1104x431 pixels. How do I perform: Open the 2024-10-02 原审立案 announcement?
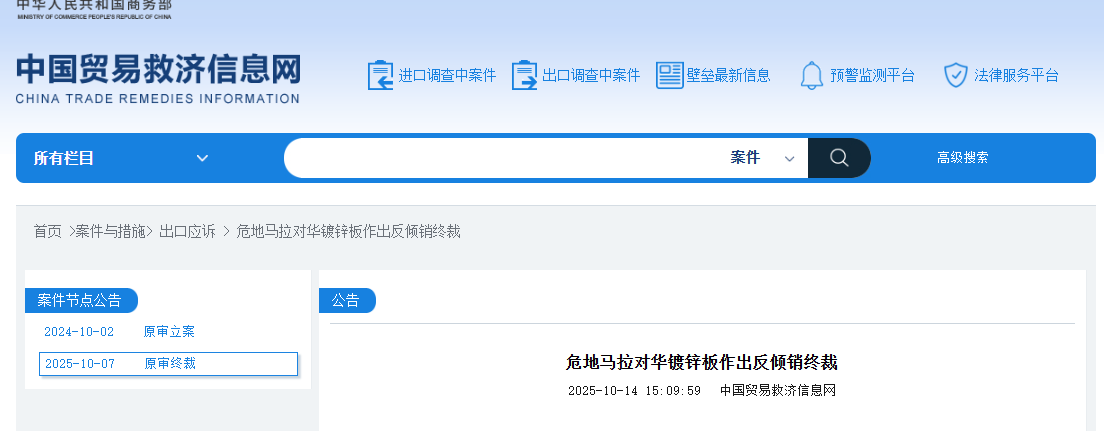pos(119,331)
